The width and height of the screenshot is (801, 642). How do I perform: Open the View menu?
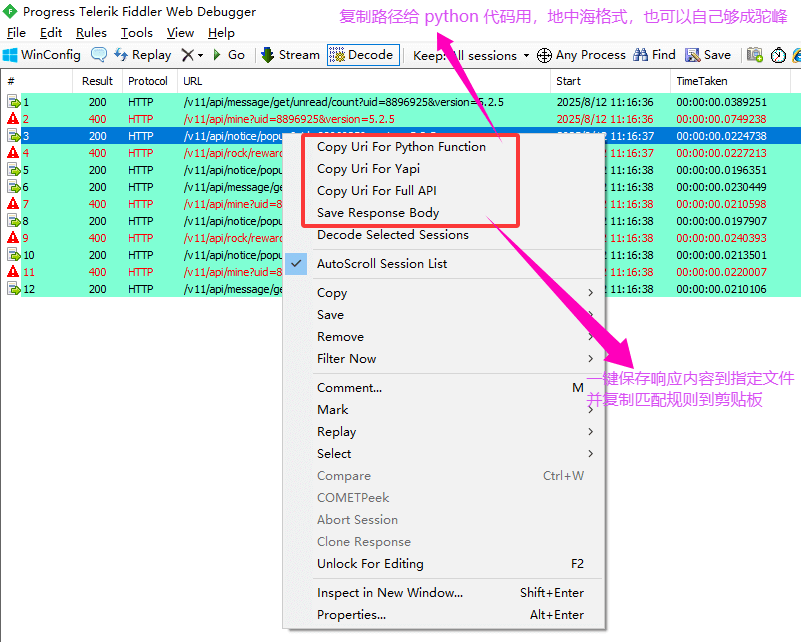[180, 33]
